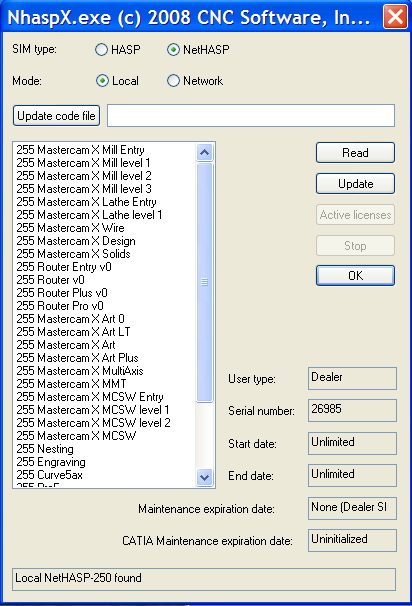Click the Start date field showing Unlimited
Image resolution: width=412 pixels, height=606 pixels.
pyautogui.click(x=352, y=443)
